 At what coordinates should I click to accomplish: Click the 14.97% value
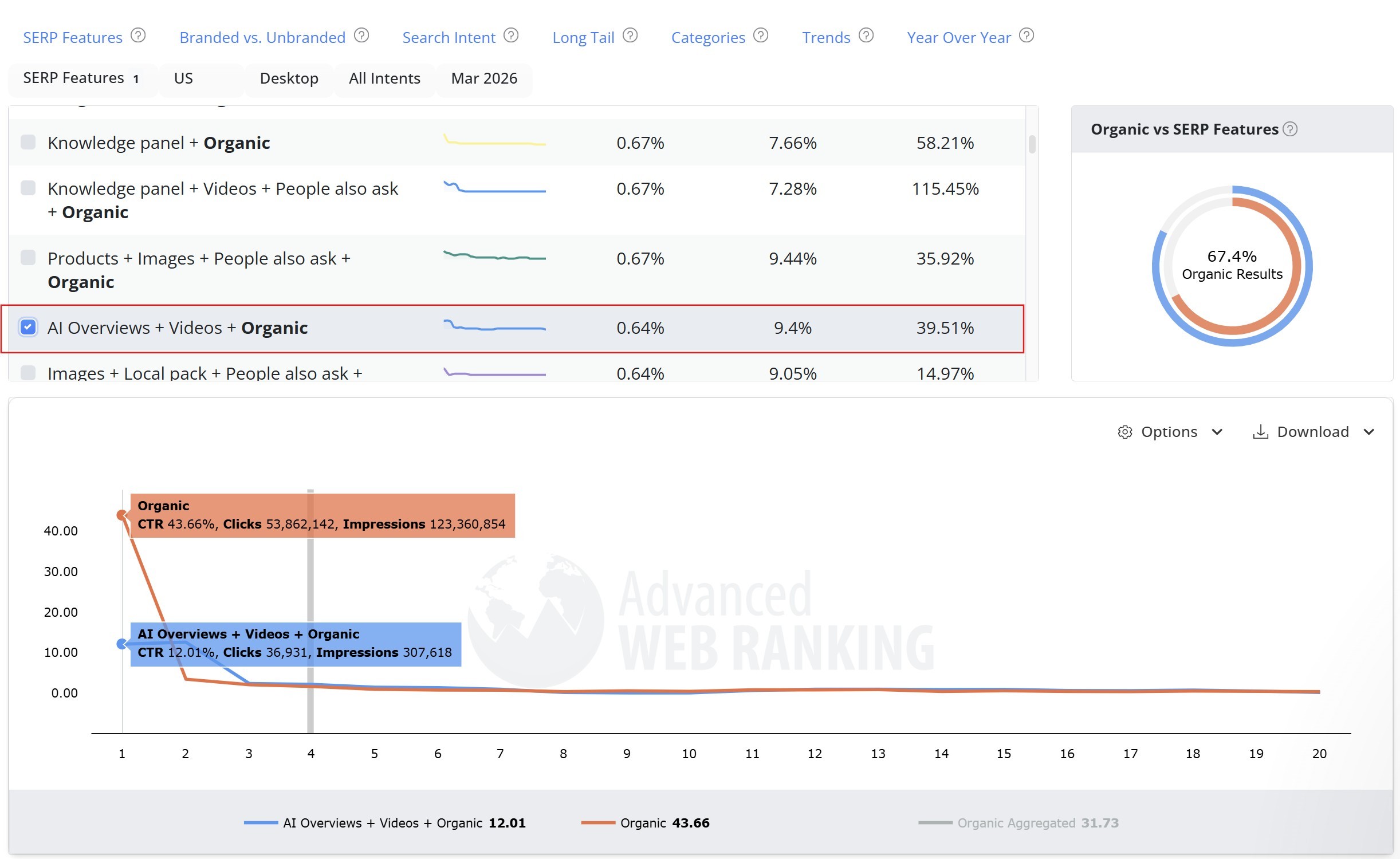945,373
